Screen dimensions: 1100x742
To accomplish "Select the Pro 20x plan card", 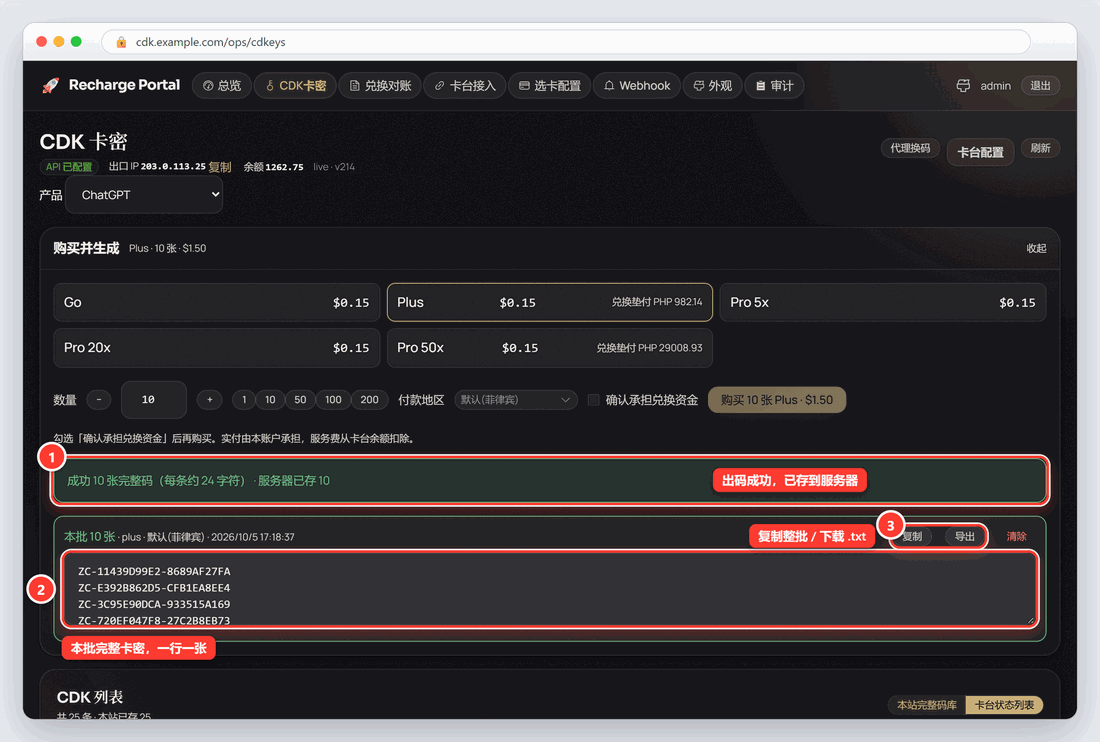I will 217,348.
